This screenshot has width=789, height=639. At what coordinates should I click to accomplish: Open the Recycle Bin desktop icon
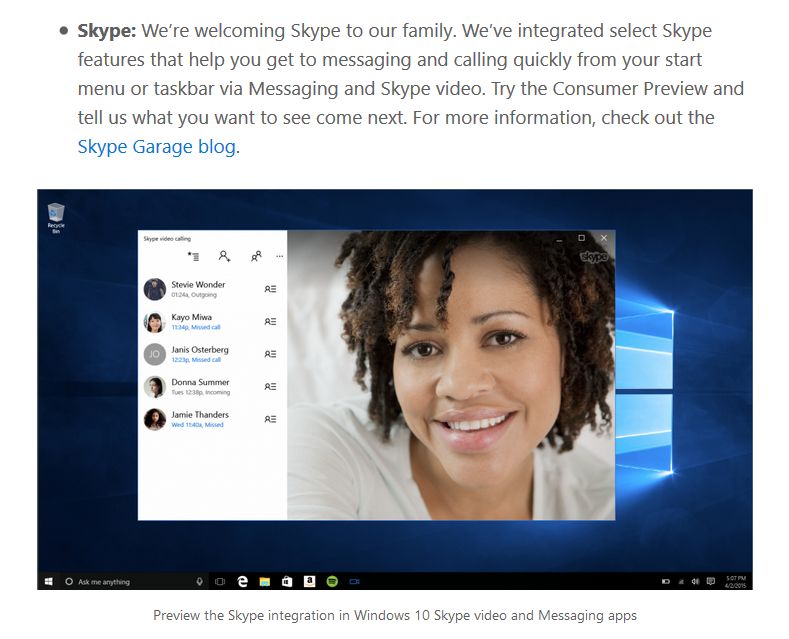point(56,217)
